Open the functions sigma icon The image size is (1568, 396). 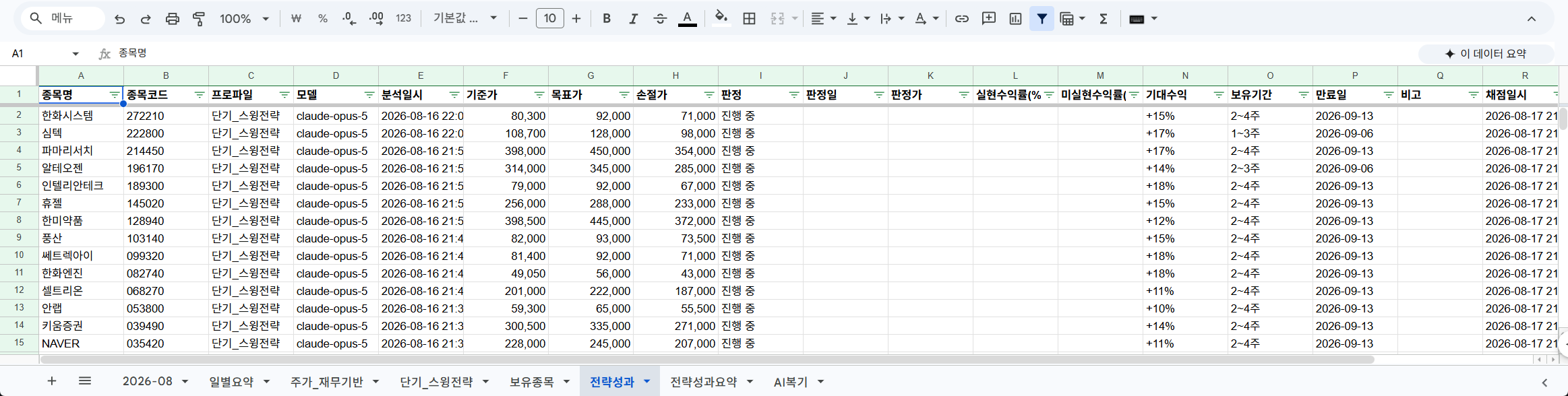click(1104, 19)
